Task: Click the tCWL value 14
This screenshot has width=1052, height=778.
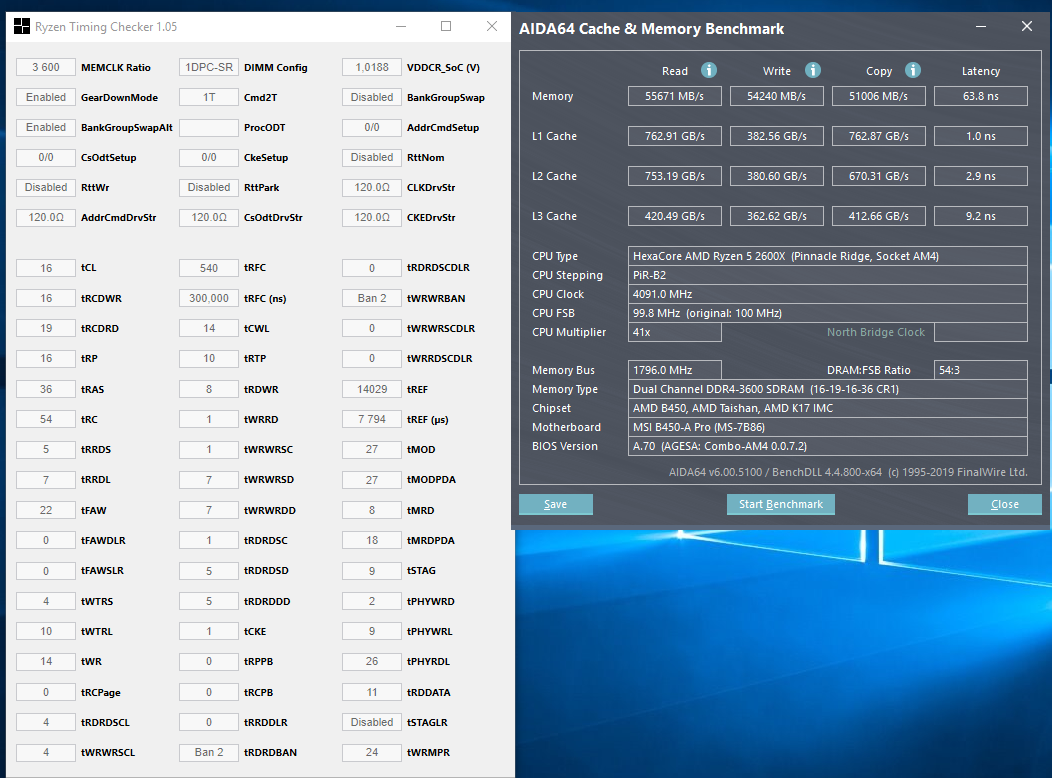Action: click(209, 328)
